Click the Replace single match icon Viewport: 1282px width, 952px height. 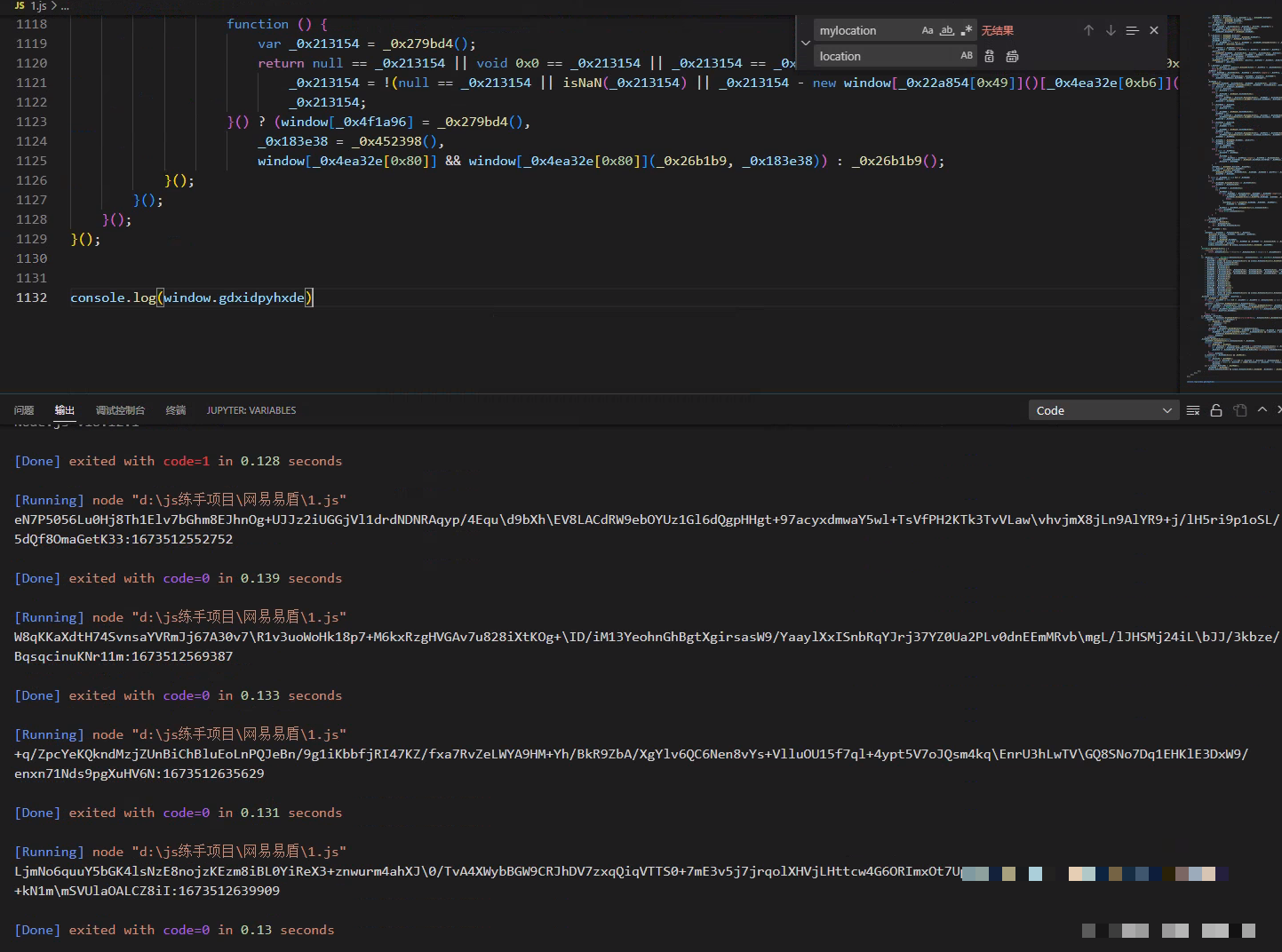coord(990,56)
